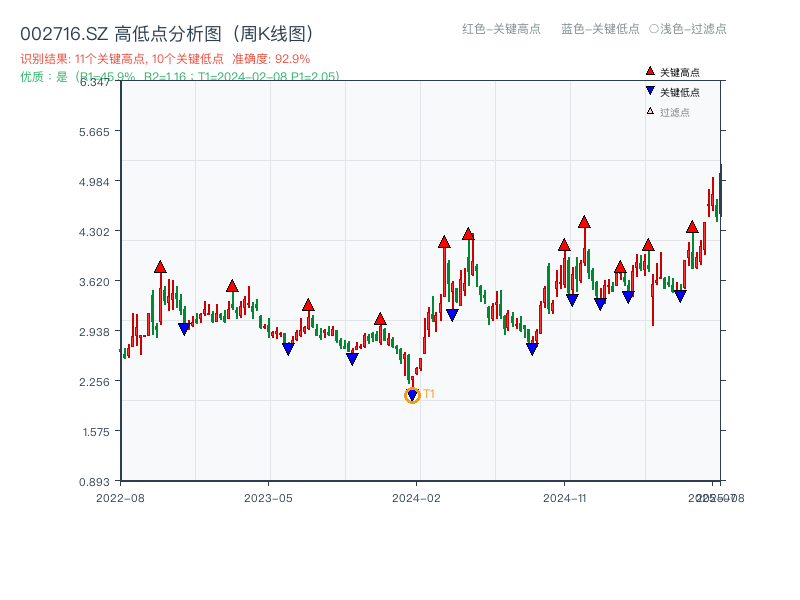Toggle the 关键低点 legend entry
The image size is (800, 600).
(x=672, y=92)
